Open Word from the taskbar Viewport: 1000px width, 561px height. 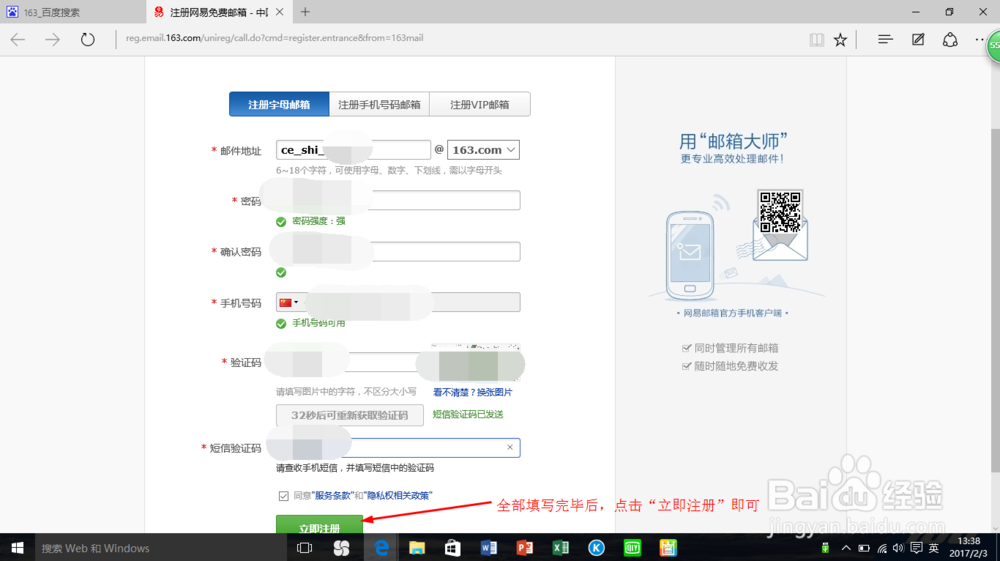[489, 548]
